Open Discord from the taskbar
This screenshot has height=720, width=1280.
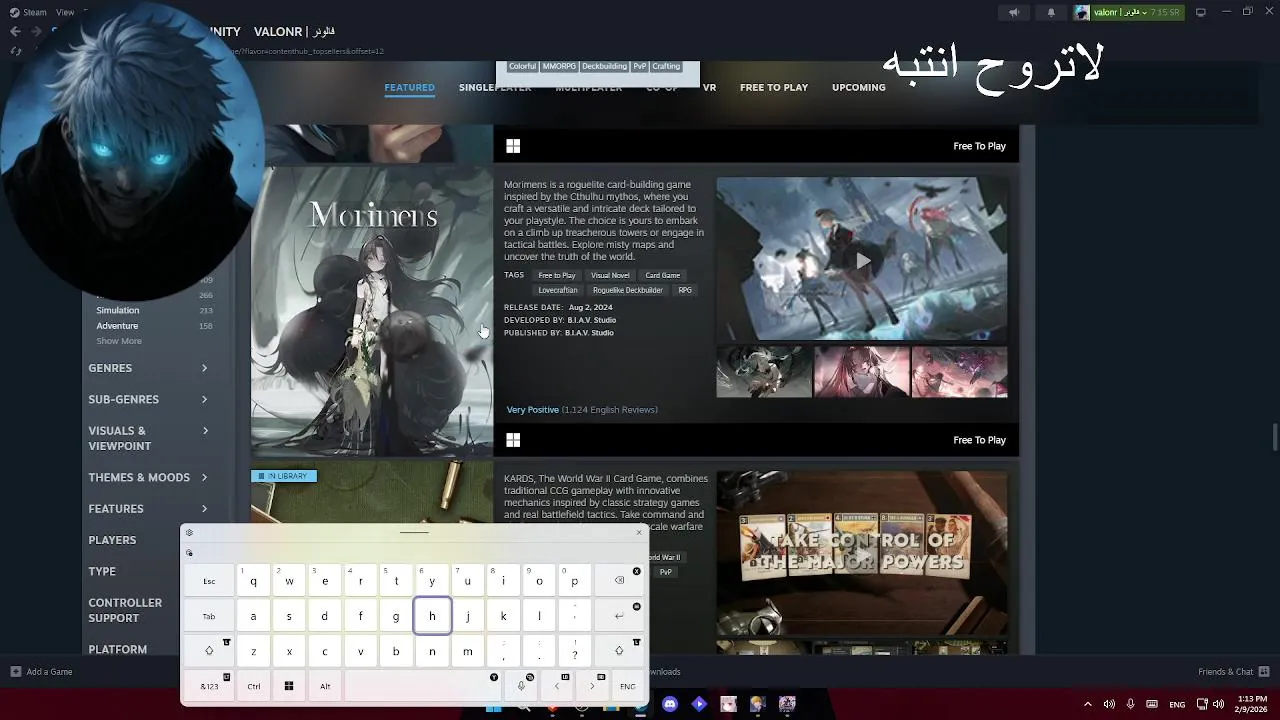[x=670, y=704]
